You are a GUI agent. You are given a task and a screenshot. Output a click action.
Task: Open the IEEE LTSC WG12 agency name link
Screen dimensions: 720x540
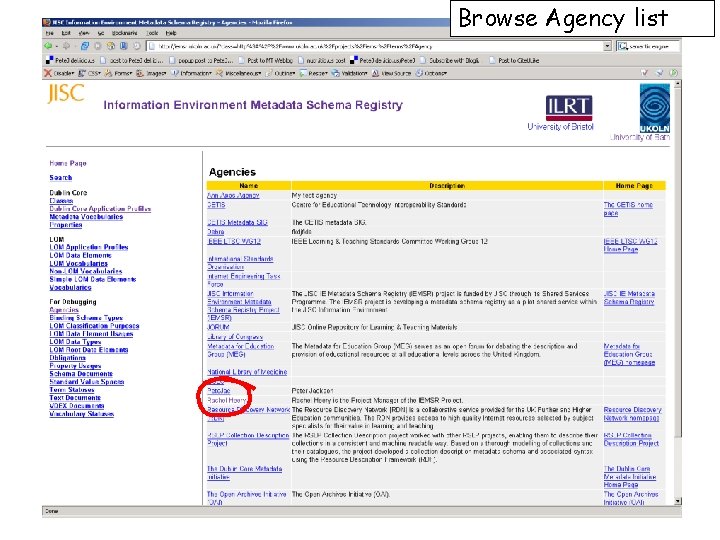pyautogui.click(x=234, y=241)
